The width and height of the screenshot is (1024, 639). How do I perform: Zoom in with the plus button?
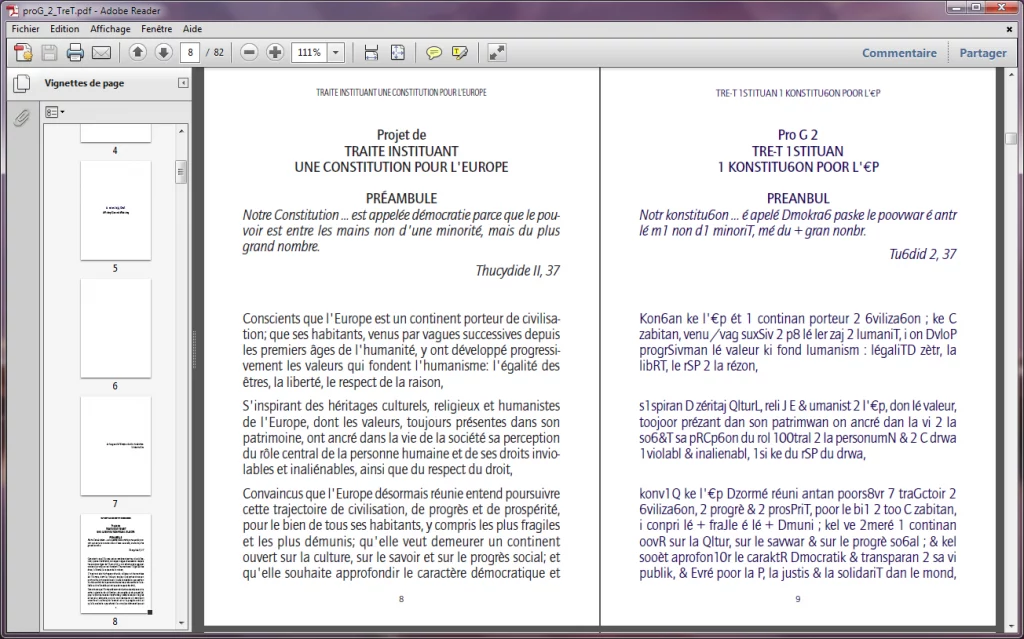(275, 52)
